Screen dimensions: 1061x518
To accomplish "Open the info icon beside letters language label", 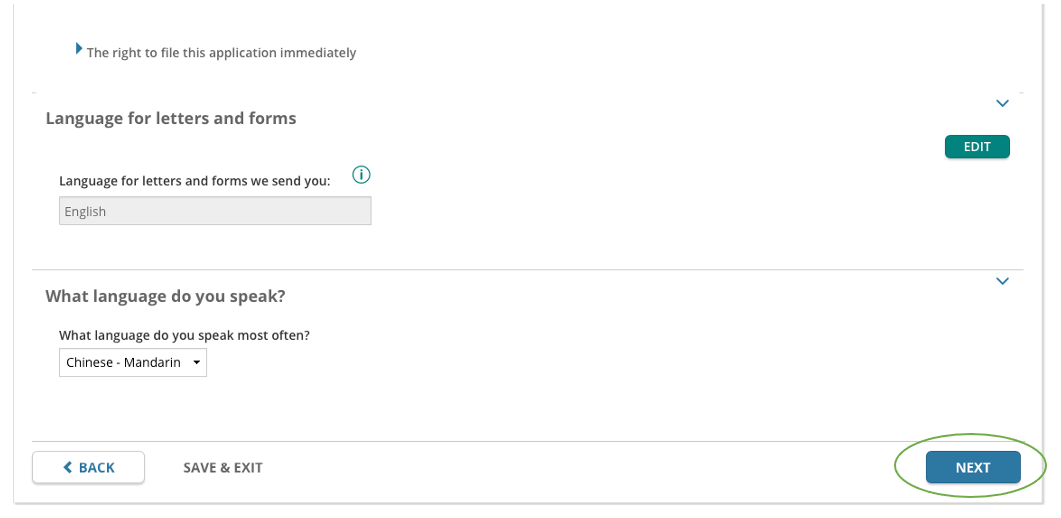I will pyautogui.click(x=361, y=175).
